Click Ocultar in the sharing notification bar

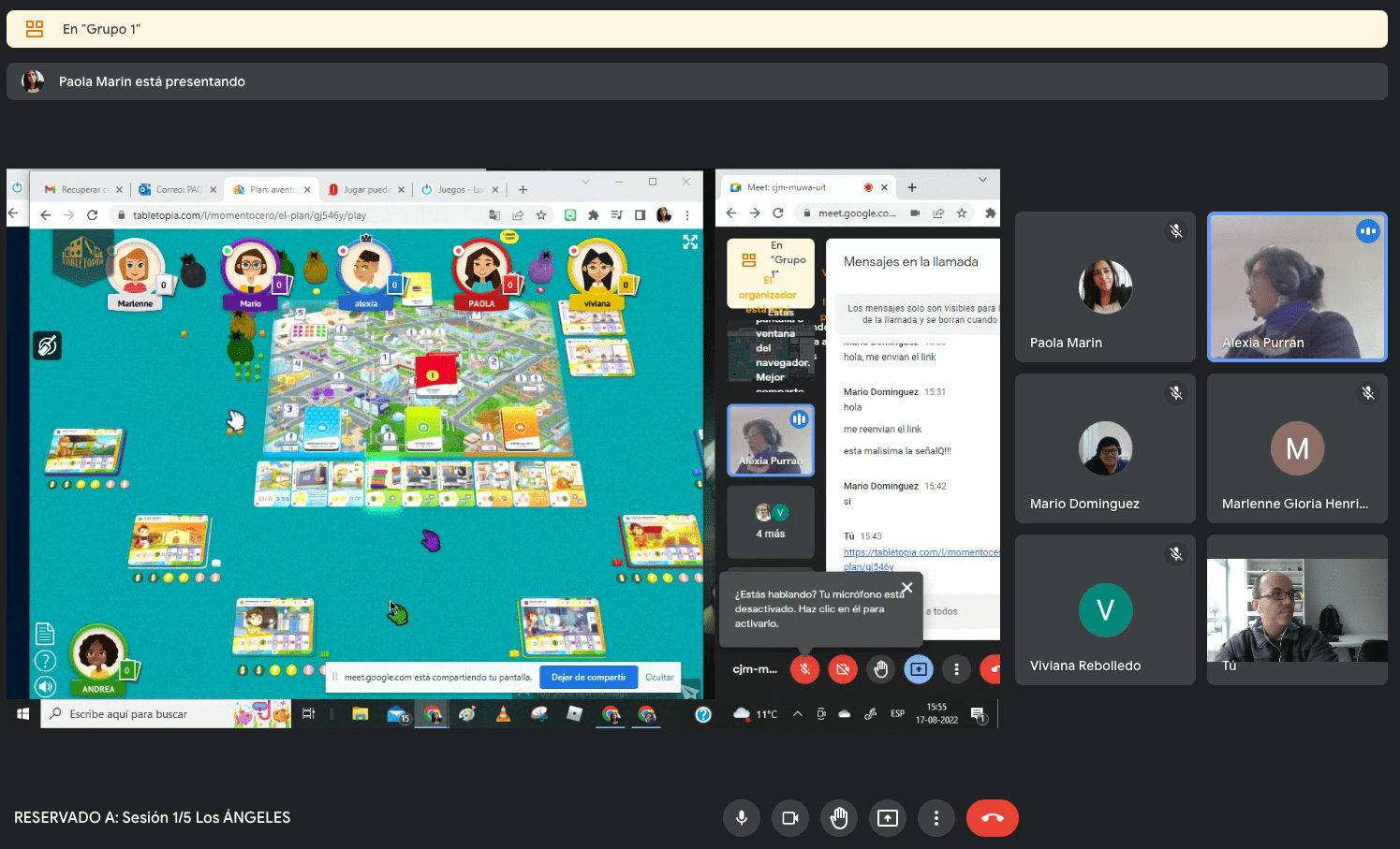tap(659, 677)
